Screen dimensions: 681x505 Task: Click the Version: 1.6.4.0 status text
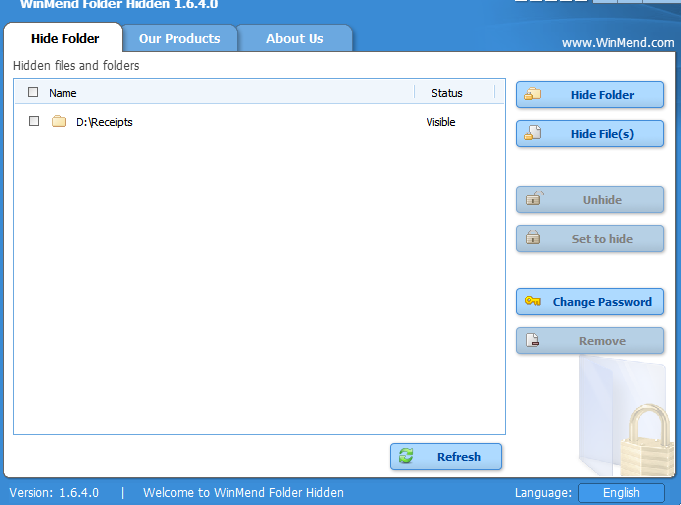click(54, 492)
